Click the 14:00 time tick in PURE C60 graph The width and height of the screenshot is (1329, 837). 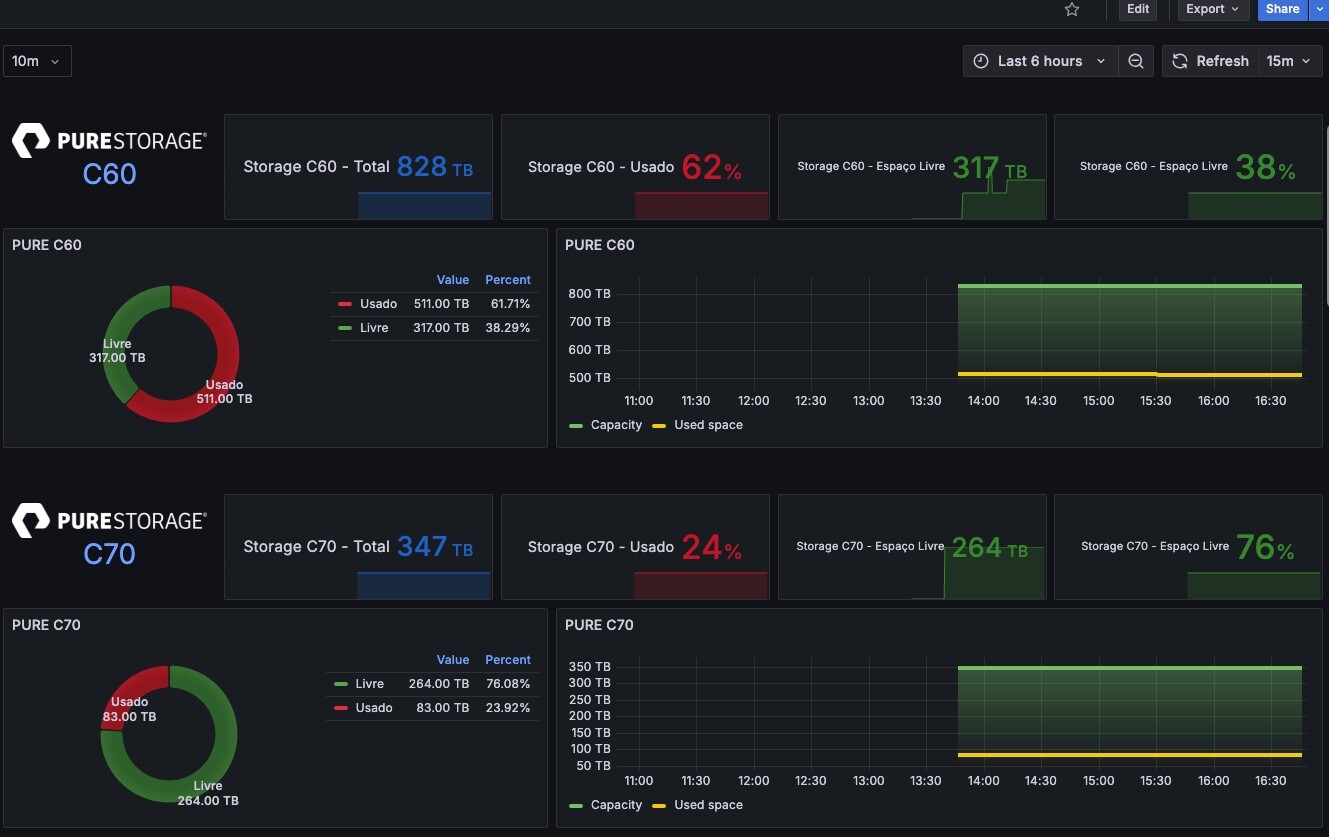pyautogui.click(x=984, y=401)
